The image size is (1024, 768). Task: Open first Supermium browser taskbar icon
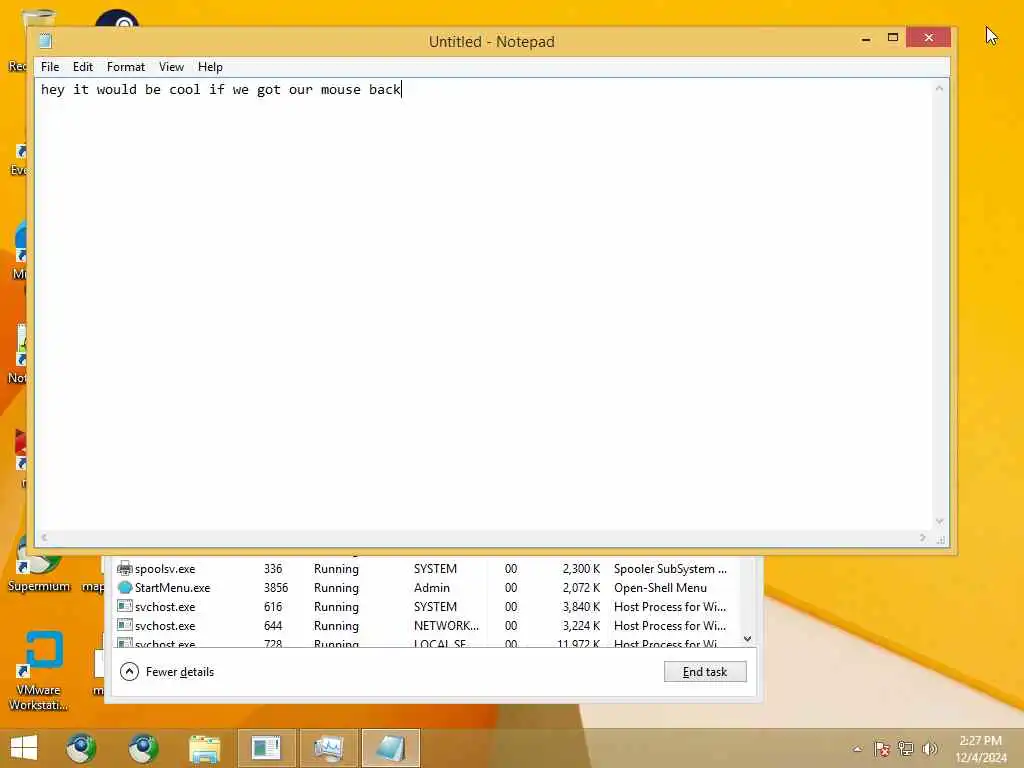pos(81,748)
